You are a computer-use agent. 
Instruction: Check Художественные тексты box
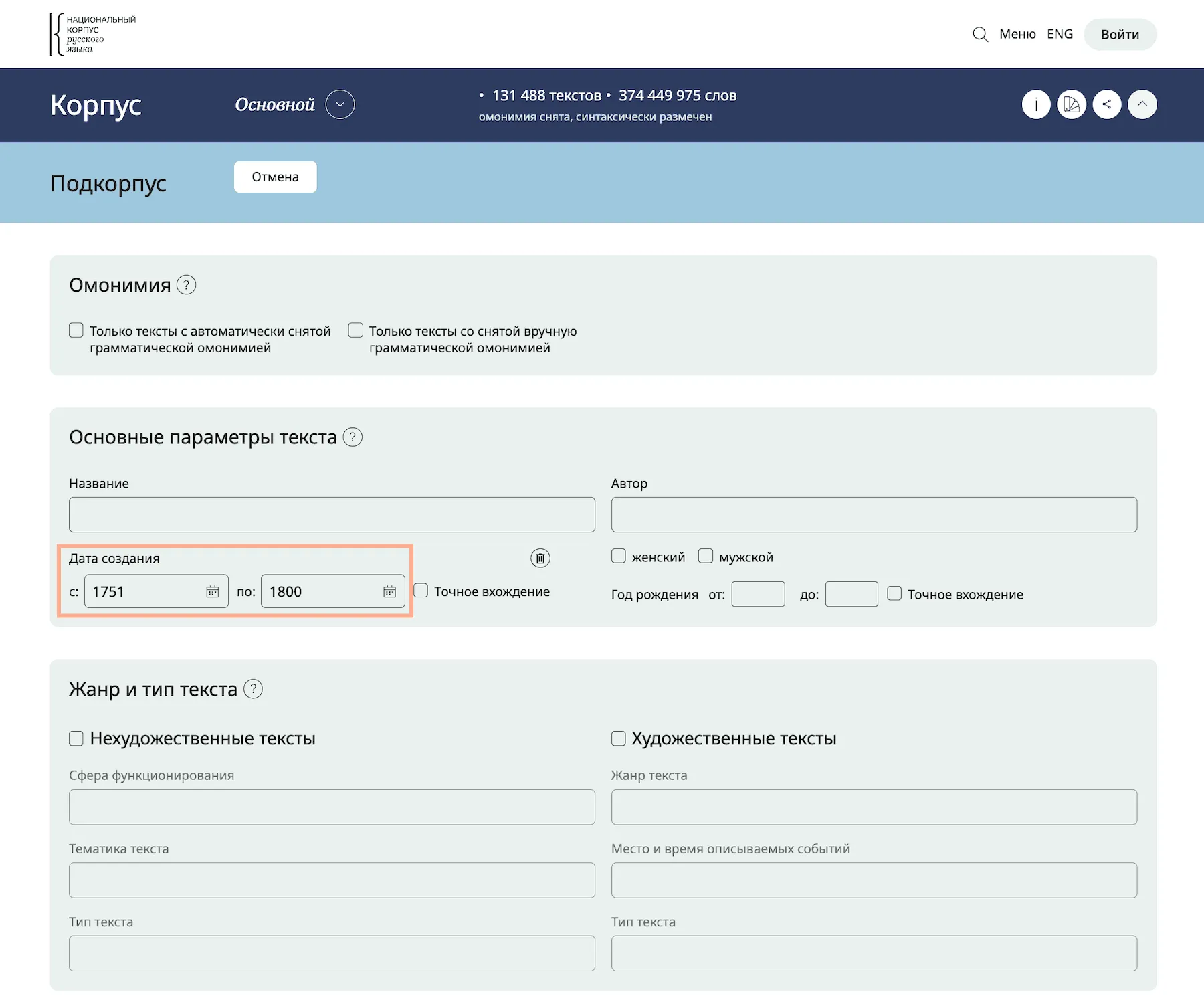[619, 738]
